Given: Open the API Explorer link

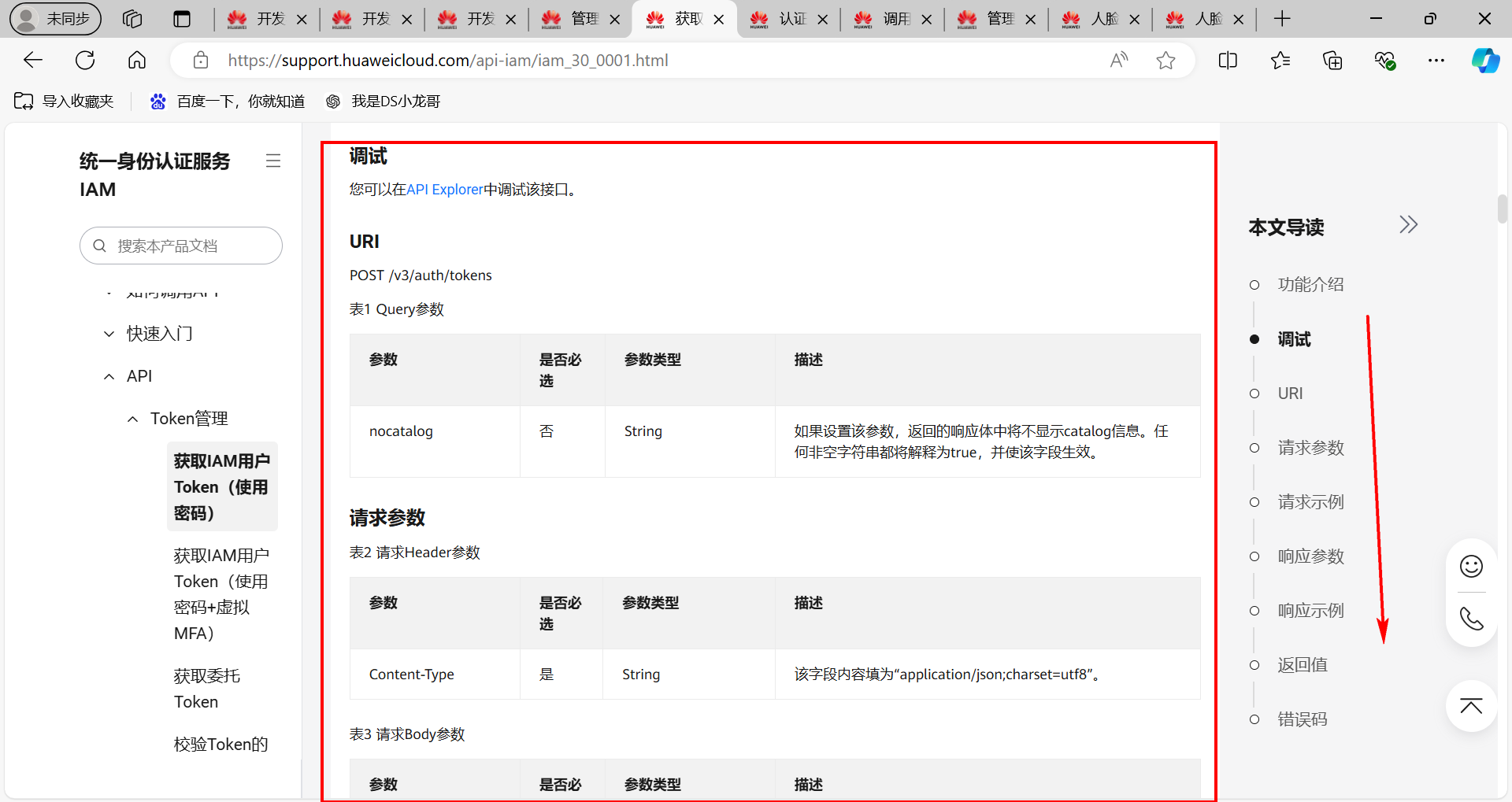Looking at the screenshot, I should 444,189.
